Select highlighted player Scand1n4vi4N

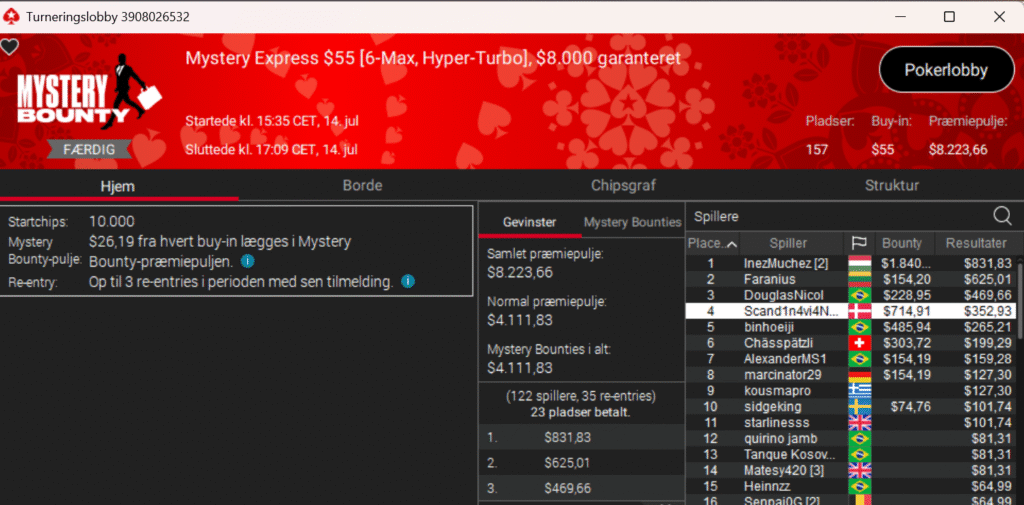[x=850, y=311]
